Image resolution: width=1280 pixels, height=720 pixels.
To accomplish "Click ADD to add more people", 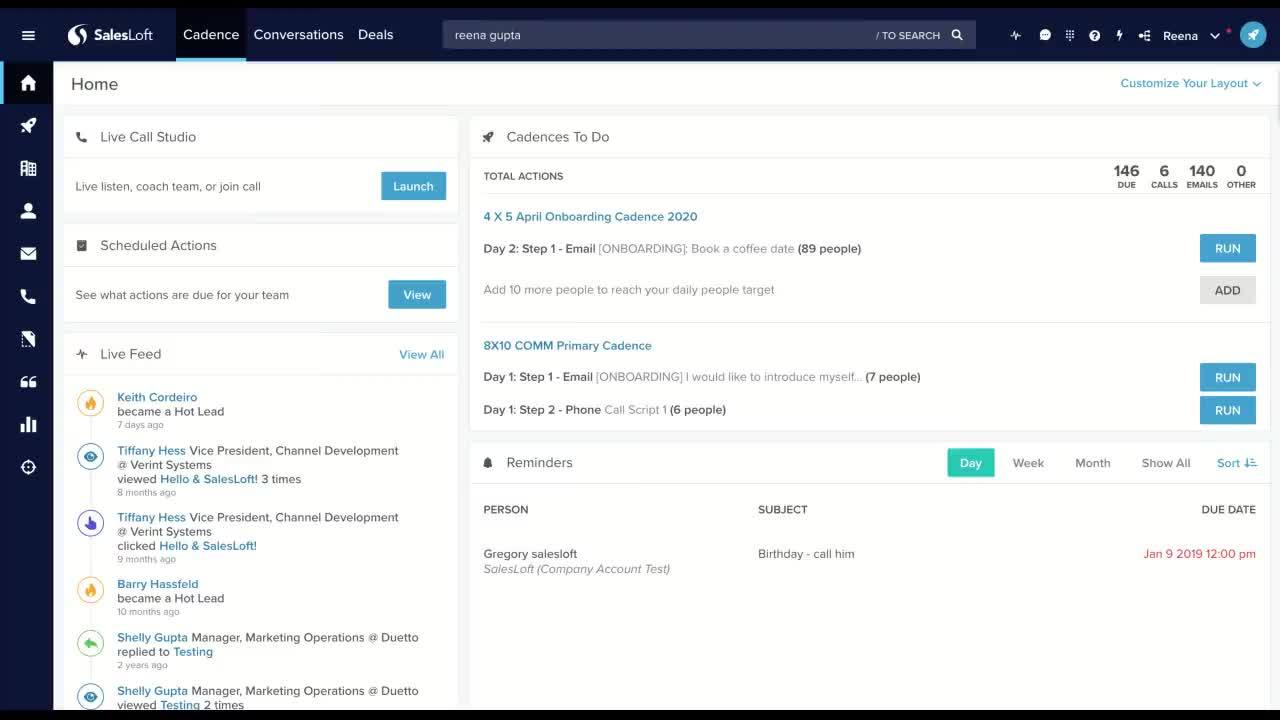I will [1228, 290].
